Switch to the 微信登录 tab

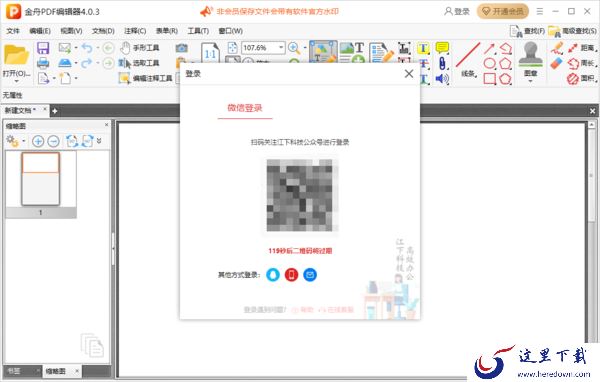click(245, 108)
